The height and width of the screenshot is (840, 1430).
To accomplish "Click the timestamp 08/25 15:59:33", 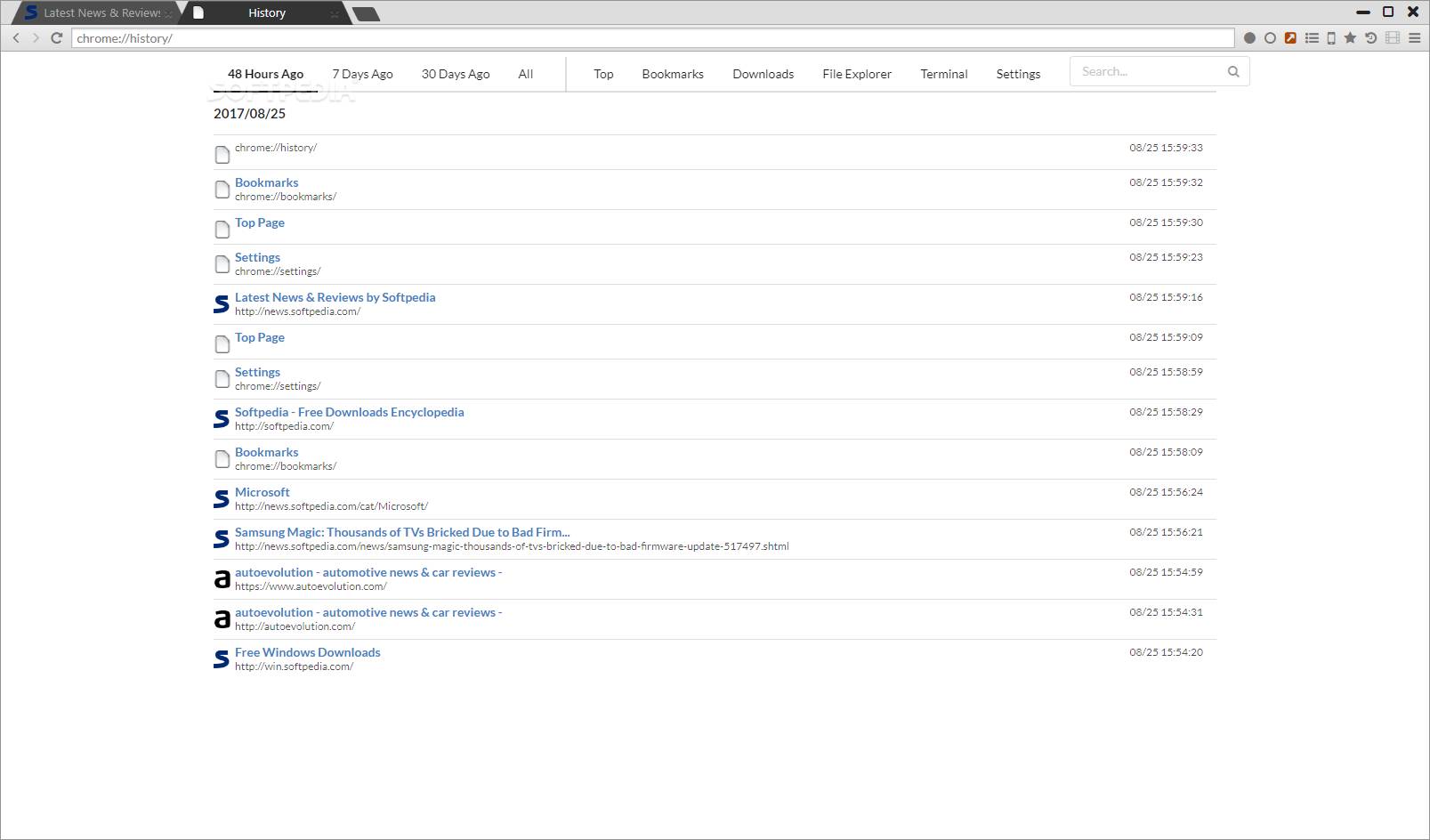I will click(x=1166, y=148).
